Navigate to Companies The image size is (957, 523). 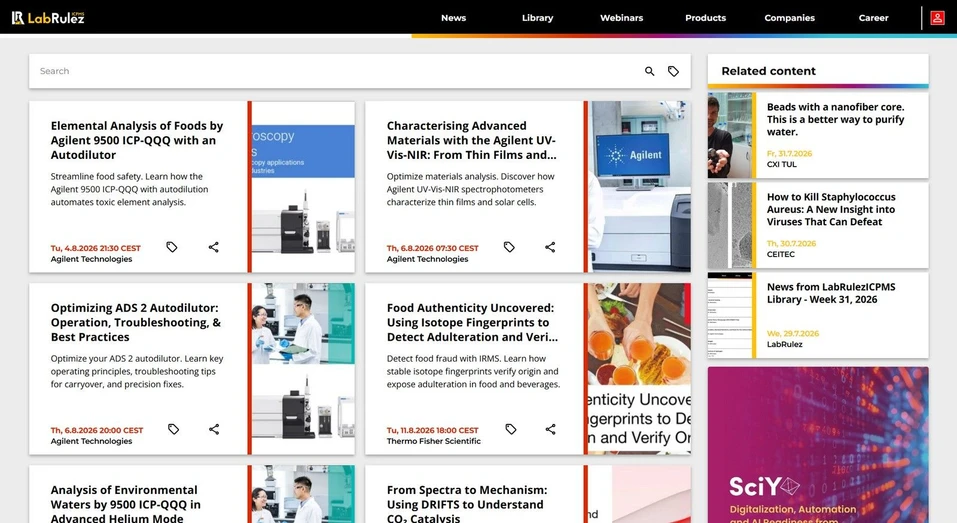[790, 18]
